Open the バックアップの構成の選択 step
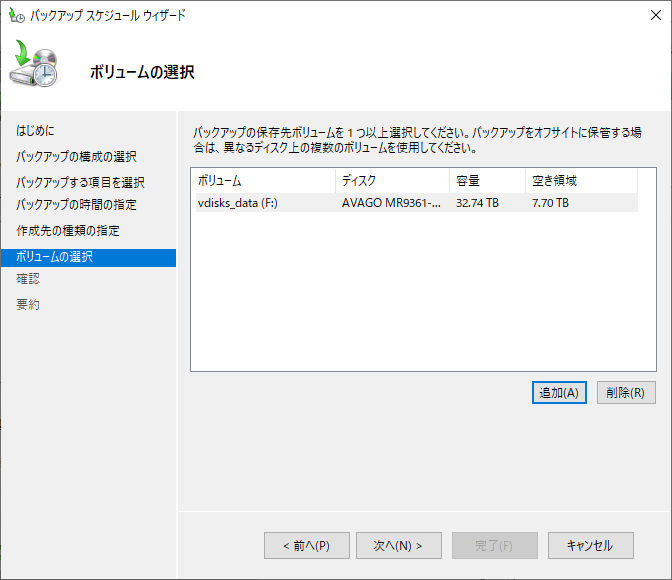 76,156
